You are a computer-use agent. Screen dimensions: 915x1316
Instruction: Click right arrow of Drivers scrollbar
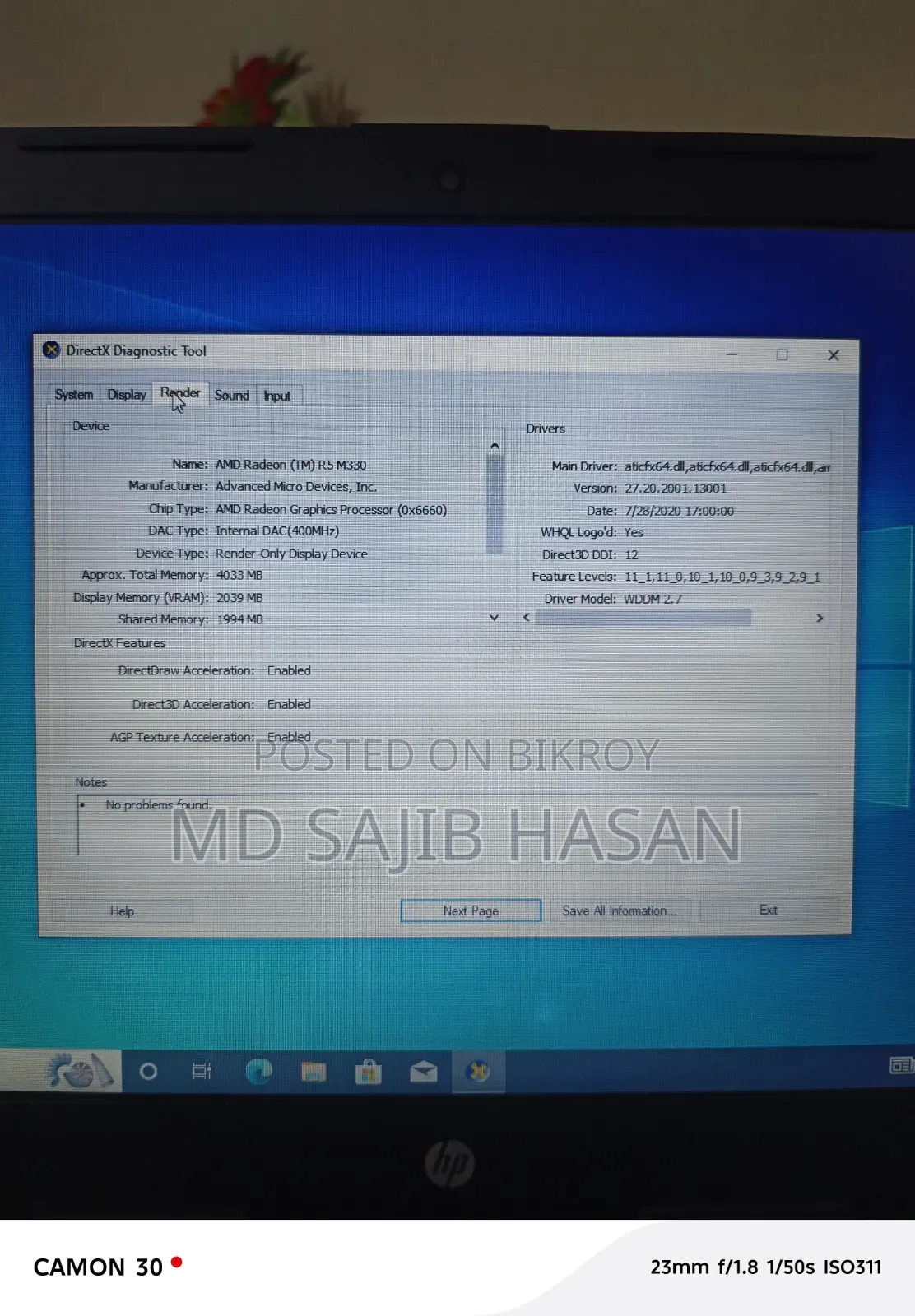820,618
